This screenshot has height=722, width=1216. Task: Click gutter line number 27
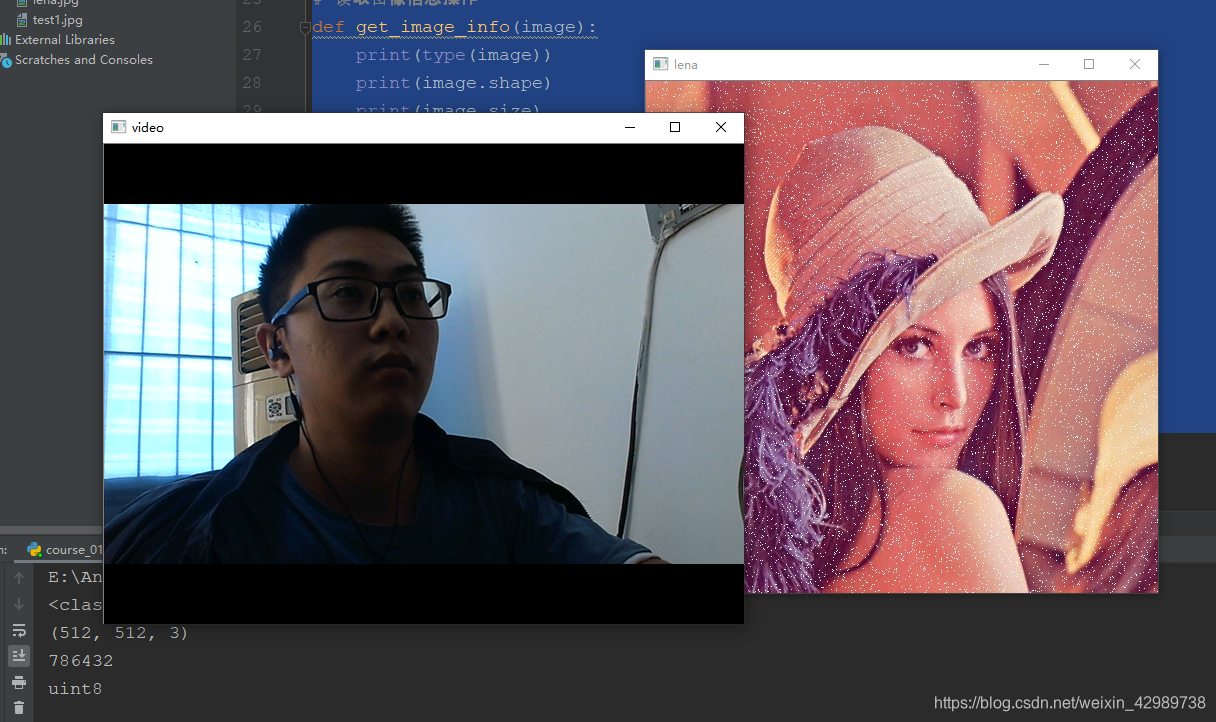(251, 55)
